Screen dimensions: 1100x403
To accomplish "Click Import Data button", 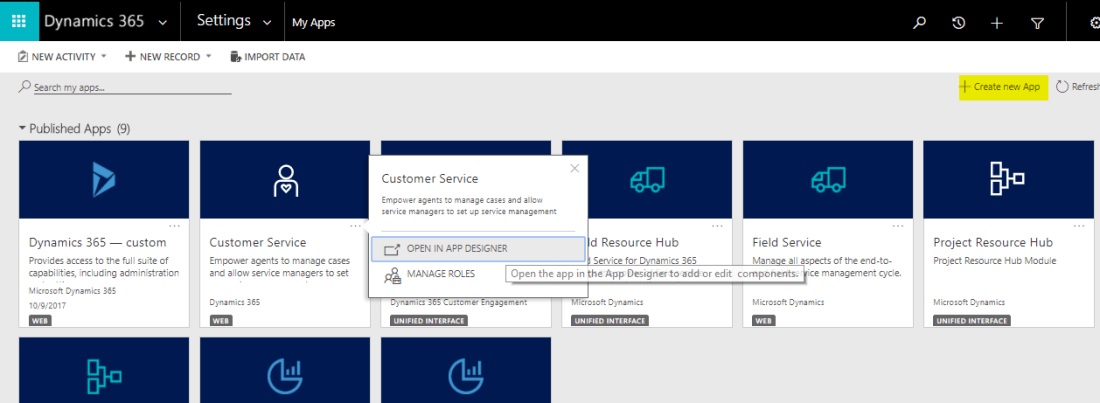I will [x=267, y=57].
